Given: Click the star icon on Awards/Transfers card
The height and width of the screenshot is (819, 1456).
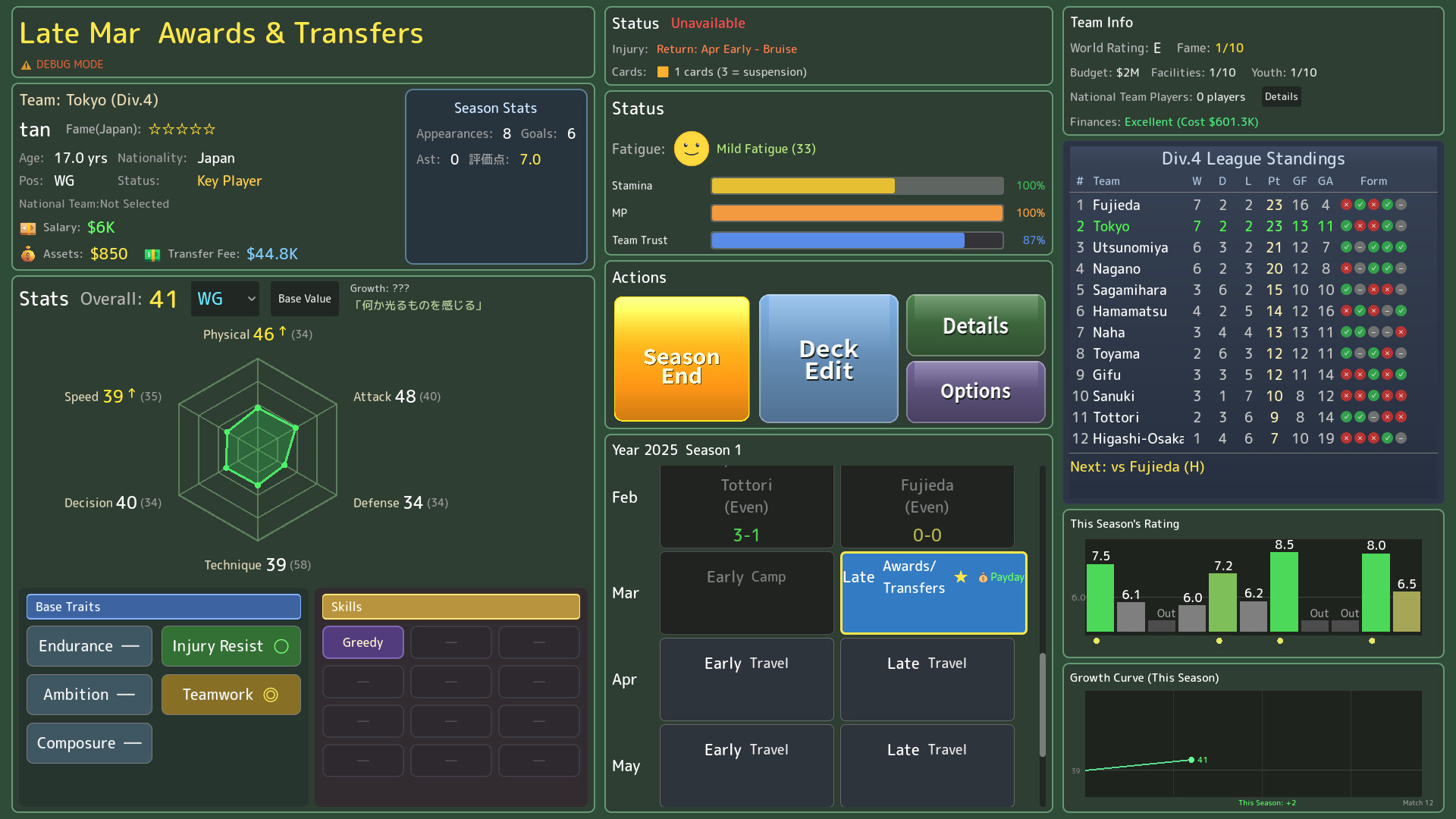Looking at the screenshot, I should (x=961, y=577).
